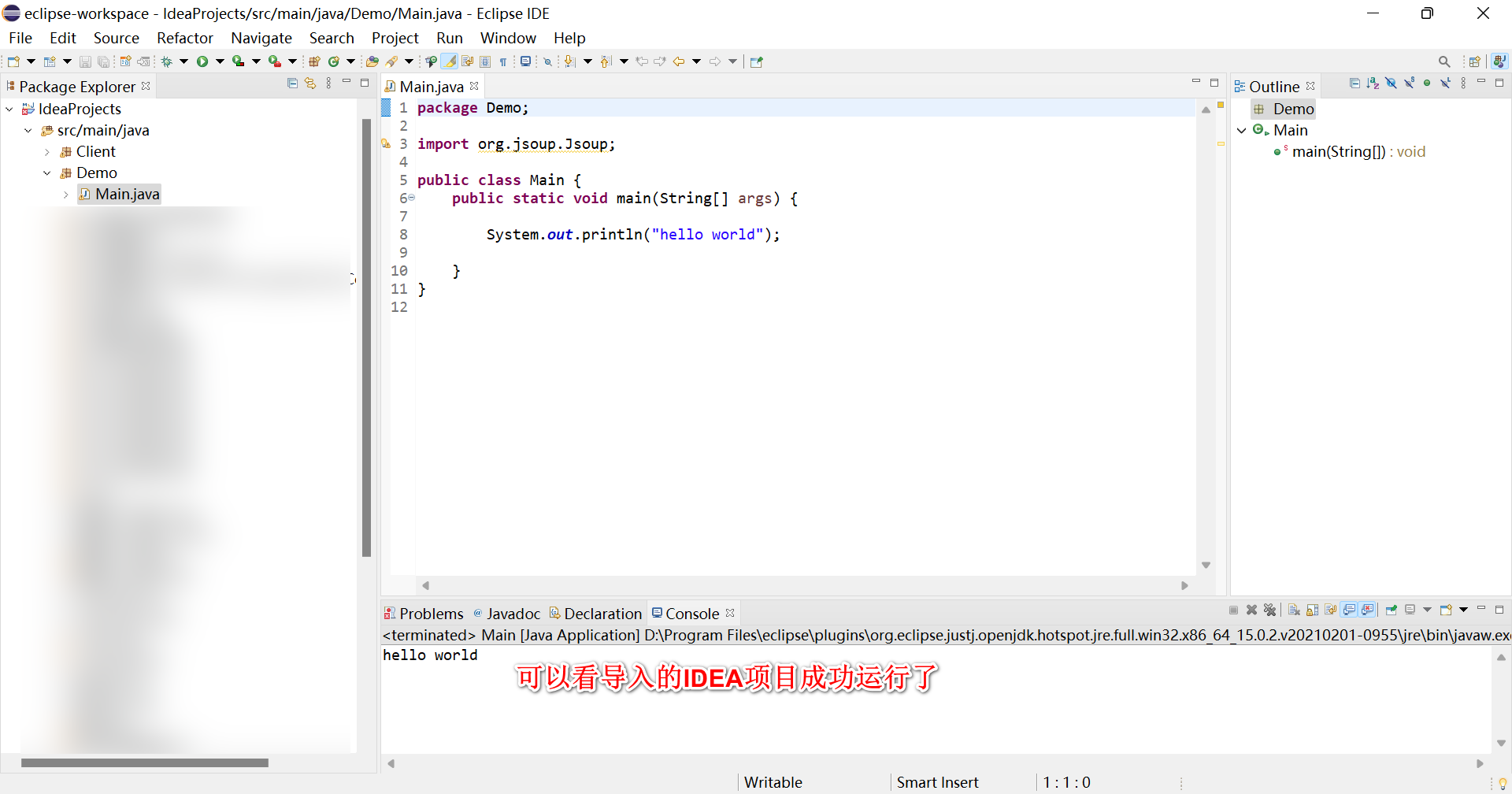Screen dimensions: 1512x794
Task: Collapse the Main class in Outline
Action: (1242, 131)
